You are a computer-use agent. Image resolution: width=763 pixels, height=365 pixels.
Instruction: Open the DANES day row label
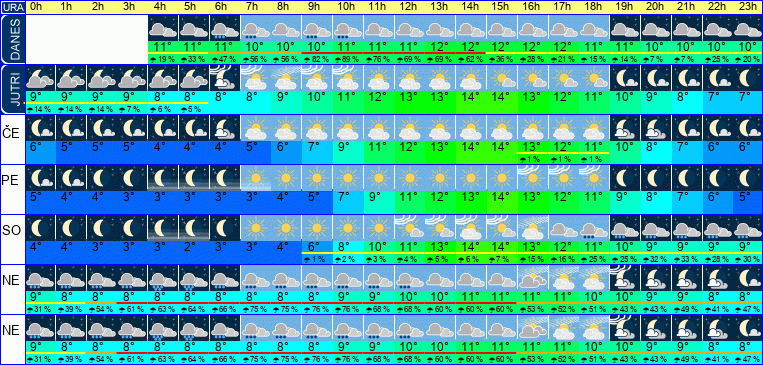[12, 39]
